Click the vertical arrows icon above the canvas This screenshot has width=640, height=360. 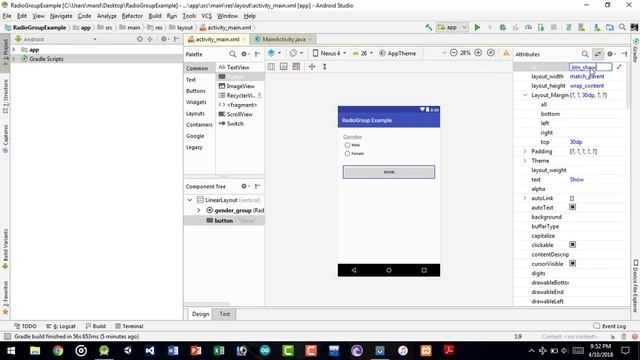point(324,67)
